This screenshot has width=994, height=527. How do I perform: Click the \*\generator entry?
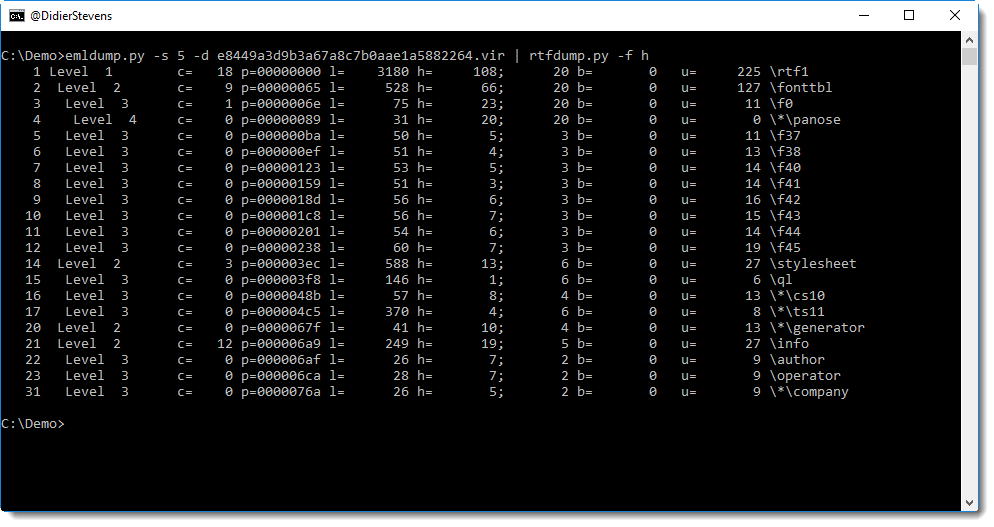817,328
